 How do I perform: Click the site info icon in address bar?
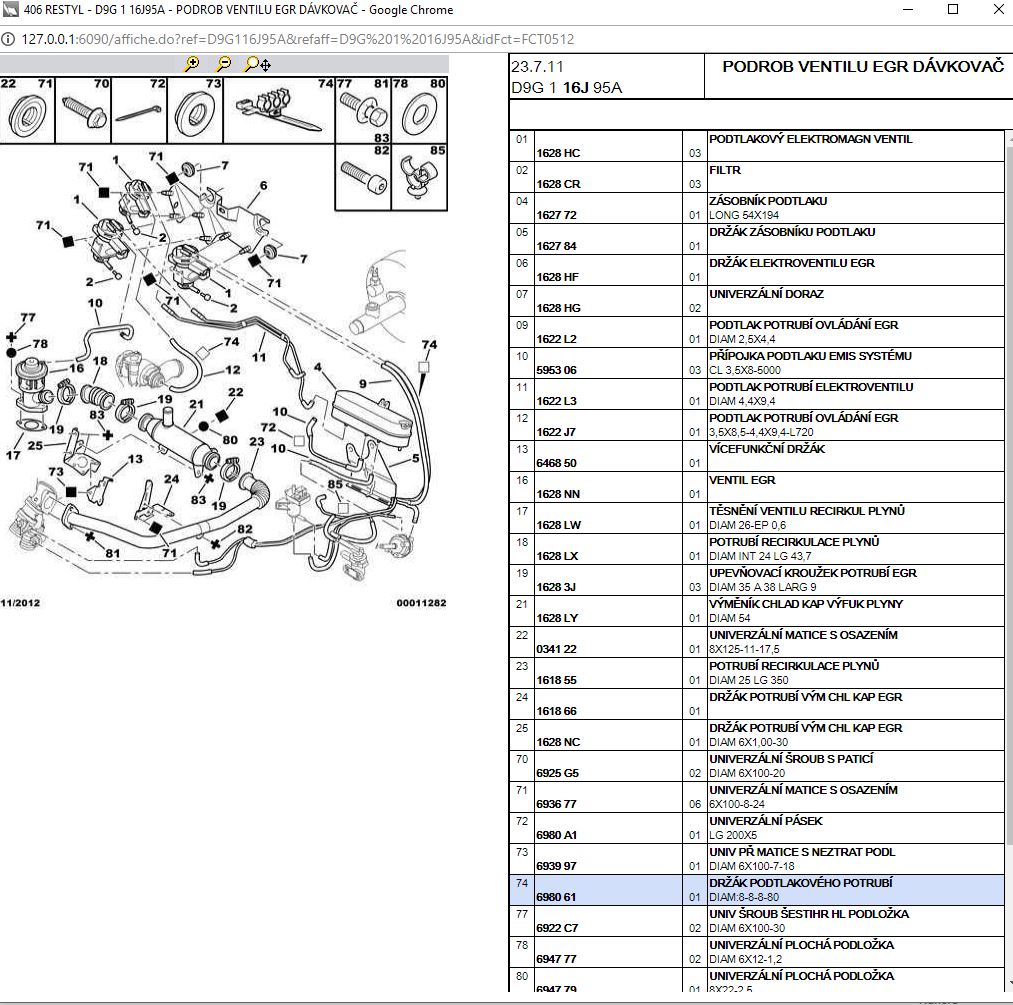[x=8, y=39]
